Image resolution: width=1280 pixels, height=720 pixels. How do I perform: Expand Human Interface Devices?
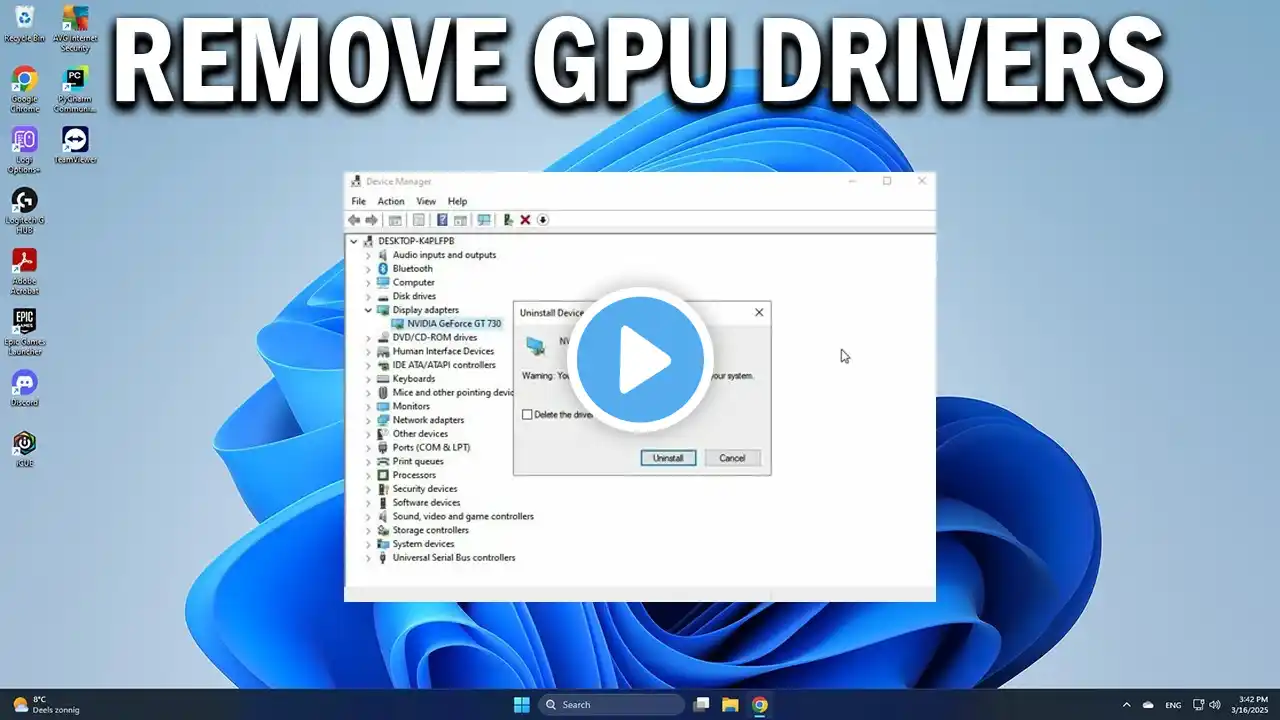pyautogui.click(x=368, y=351)
